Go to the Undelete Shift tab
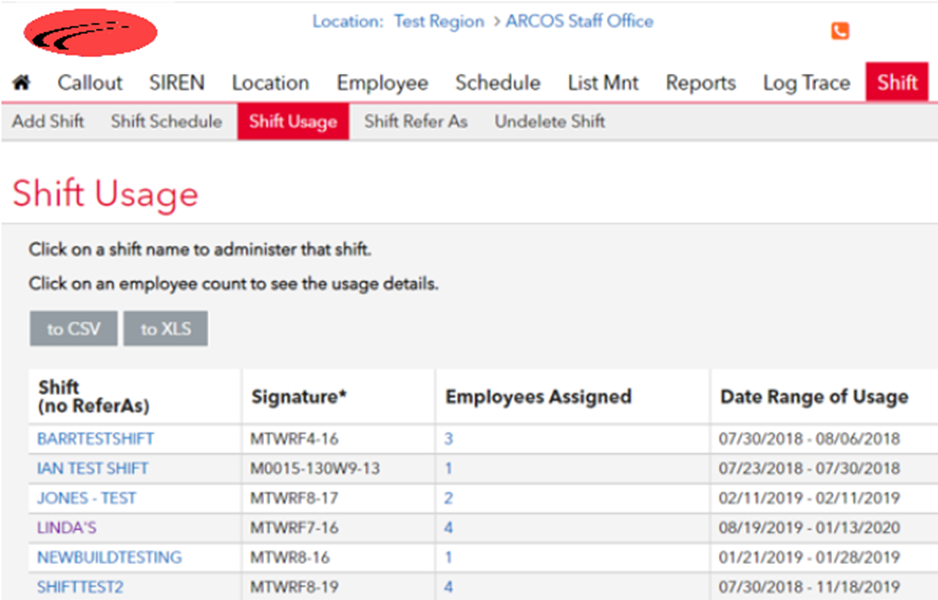 click(550, 121)
